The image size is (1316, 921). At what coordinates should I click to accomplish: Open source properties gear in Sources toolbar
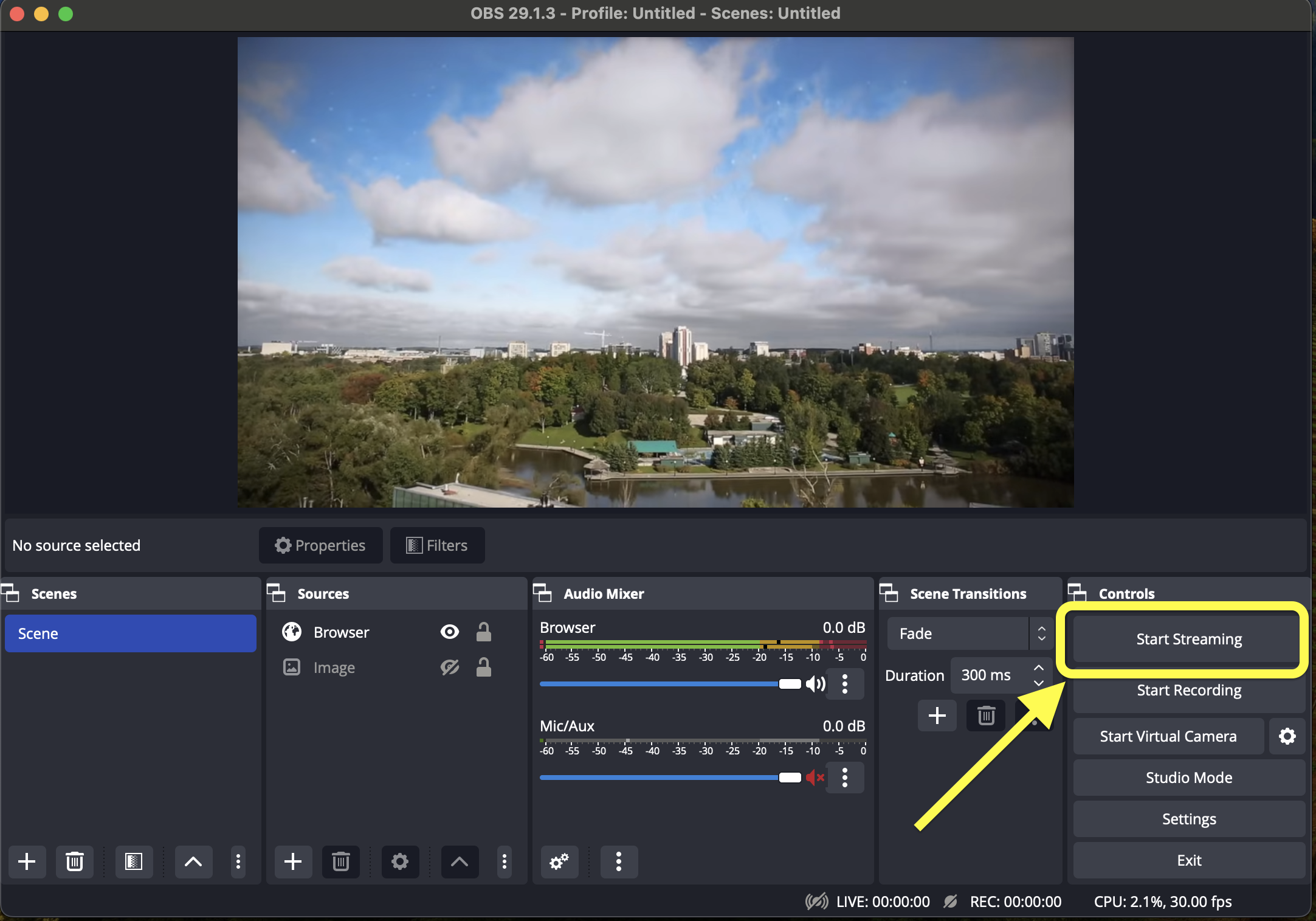[399, 861]
